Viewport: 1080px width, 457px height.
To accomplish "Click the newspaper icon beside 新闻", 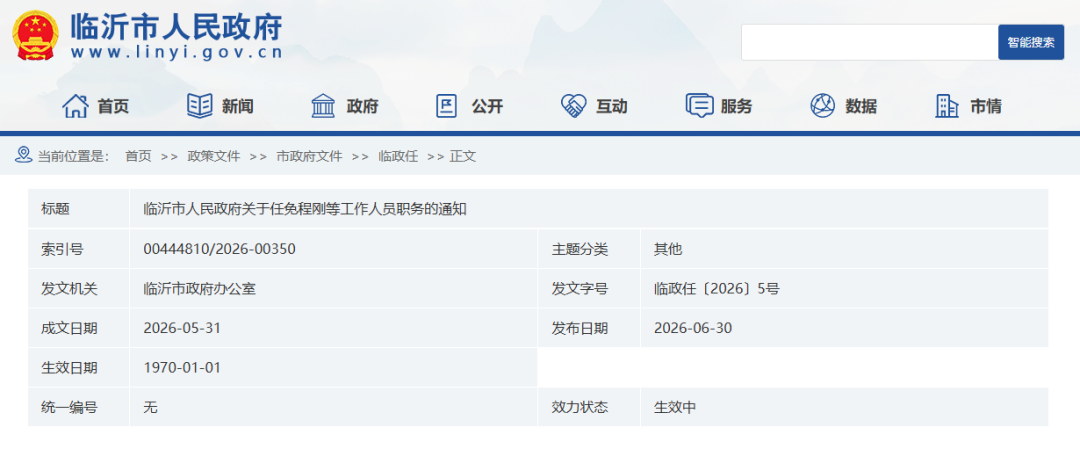I will tap(200, 106).
